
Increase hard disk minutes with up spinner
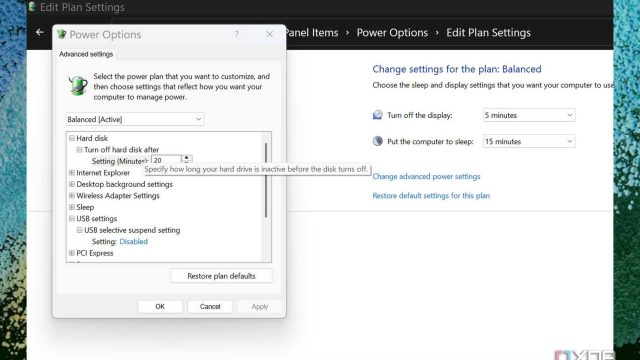[x=187, y=158]
